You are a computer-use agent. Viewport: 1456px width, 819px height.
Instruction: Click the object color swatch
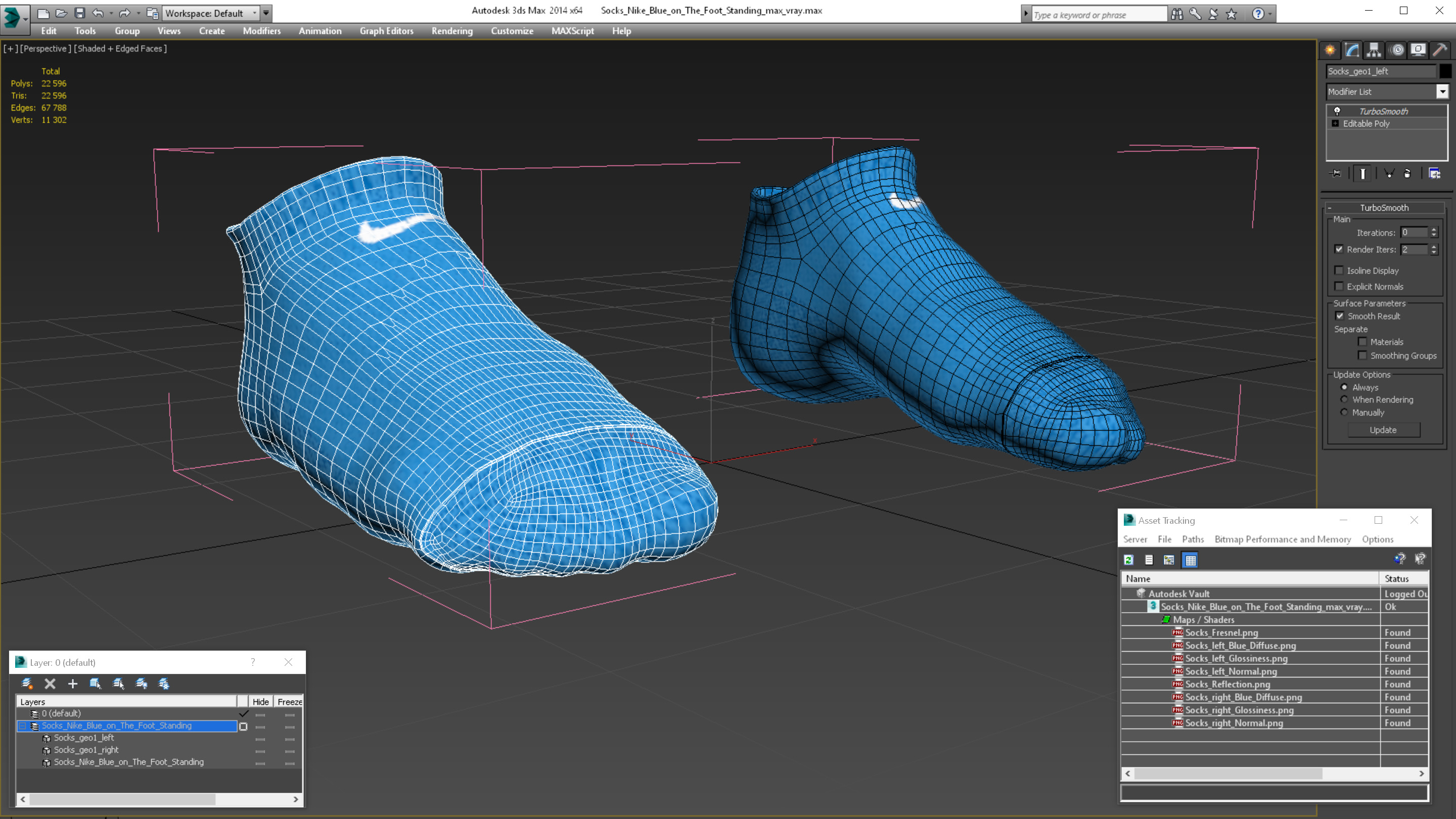pyautogui.click(x=1445, y=71)
